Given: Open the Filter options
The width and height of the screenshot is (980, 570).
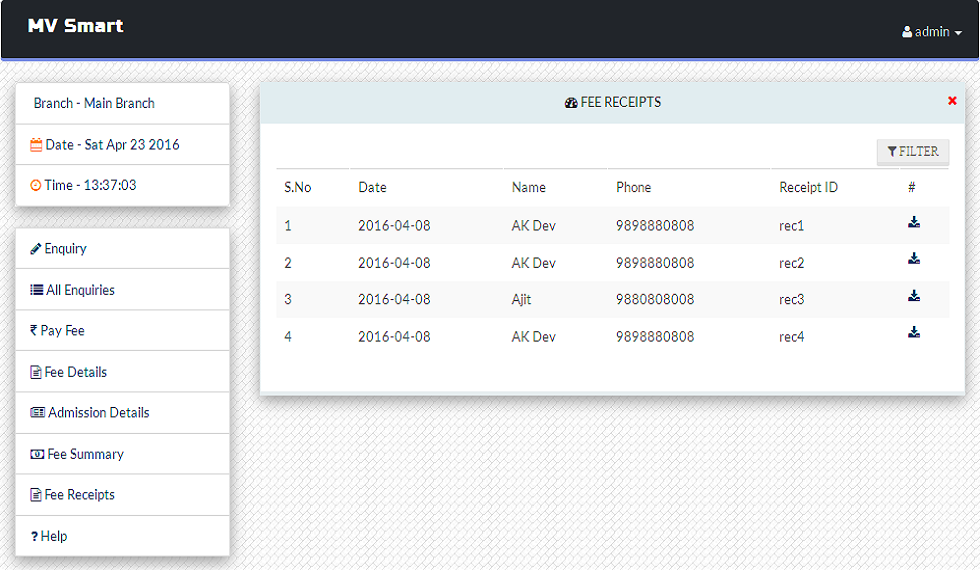Looking at the screenshot, I should 912,152.
